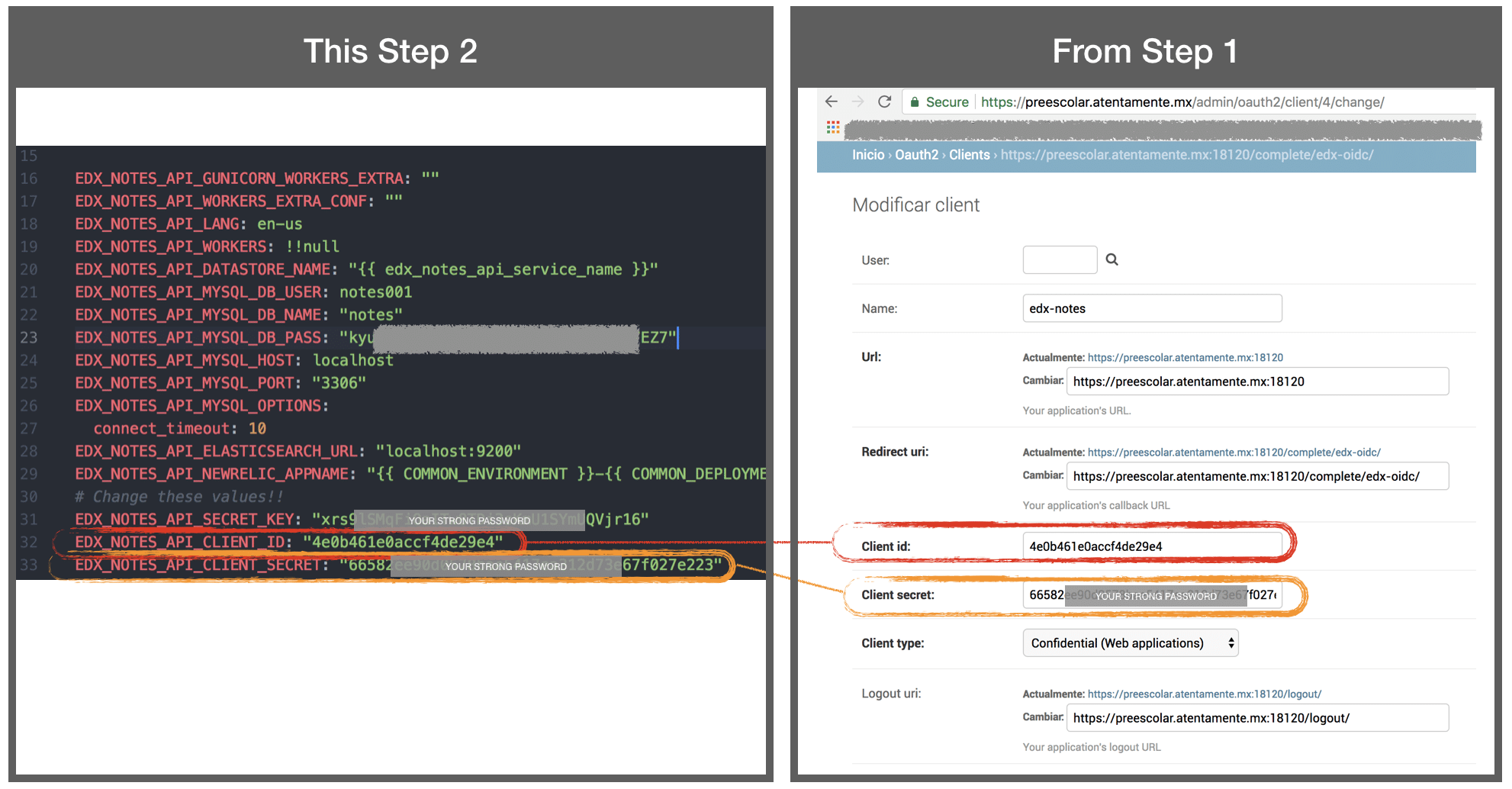Click the connect_timeout line in editor
Screen dimensions: 1512x789
[180, 429]
